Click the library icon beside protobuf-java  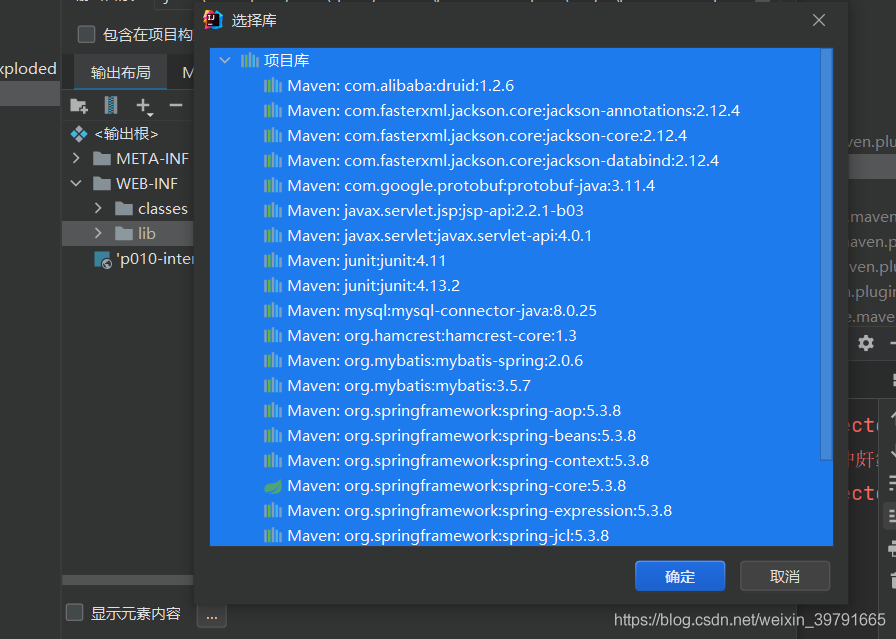(x=273, y=186)
